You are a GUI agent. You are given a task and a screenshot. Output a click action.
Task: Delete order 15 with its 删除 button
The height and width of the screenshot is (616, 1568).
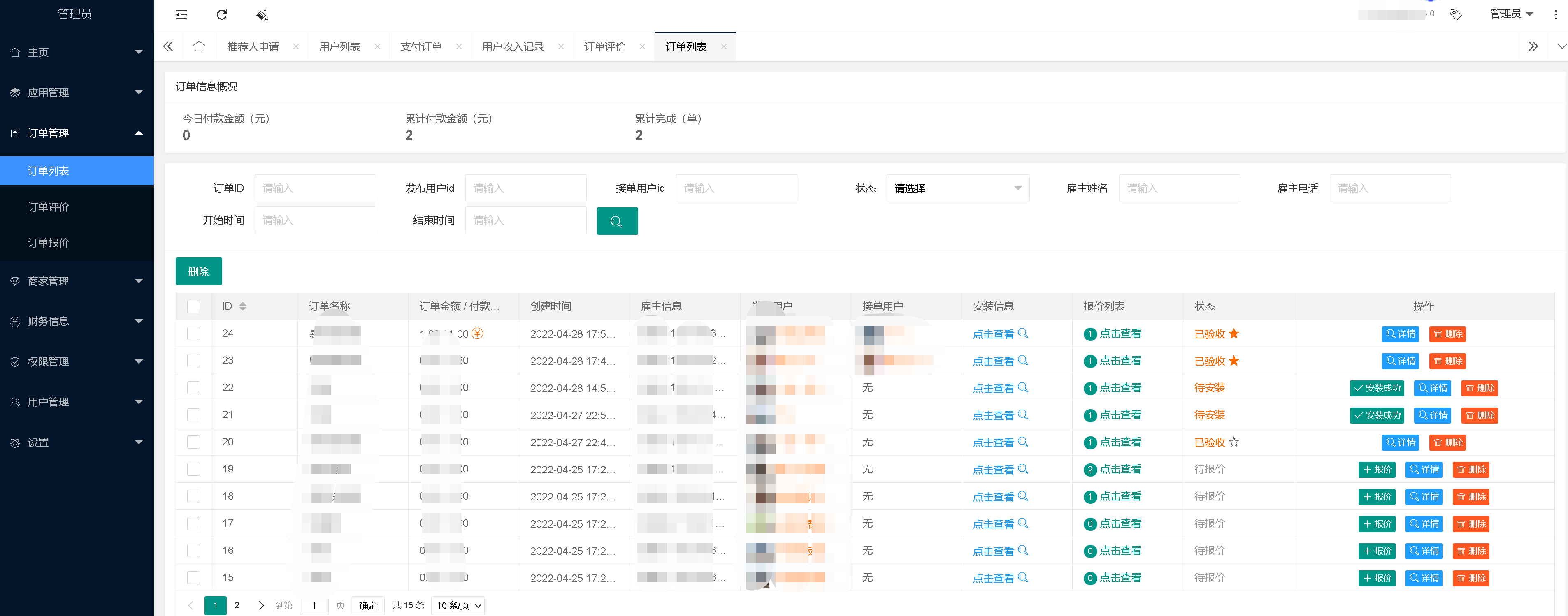[1471, 578]
